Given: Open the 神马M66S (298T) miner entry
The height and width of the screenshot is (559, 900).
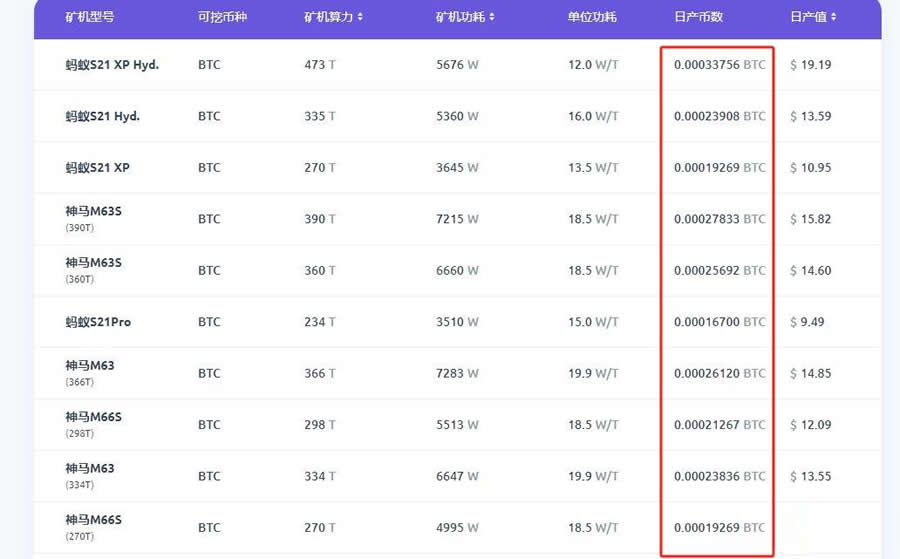Looking at the screenshot, I should click(x=94, y=425).
